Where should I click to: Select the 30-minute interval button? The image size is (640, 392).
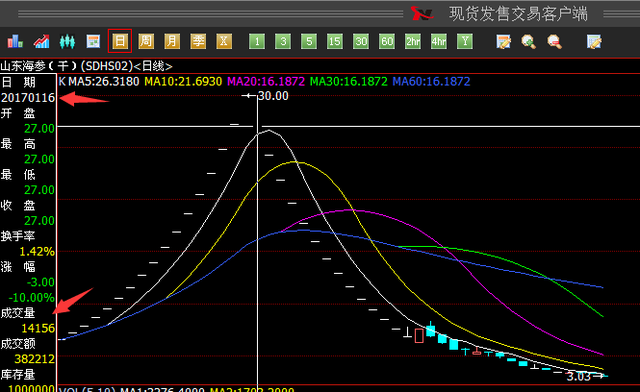361,41
